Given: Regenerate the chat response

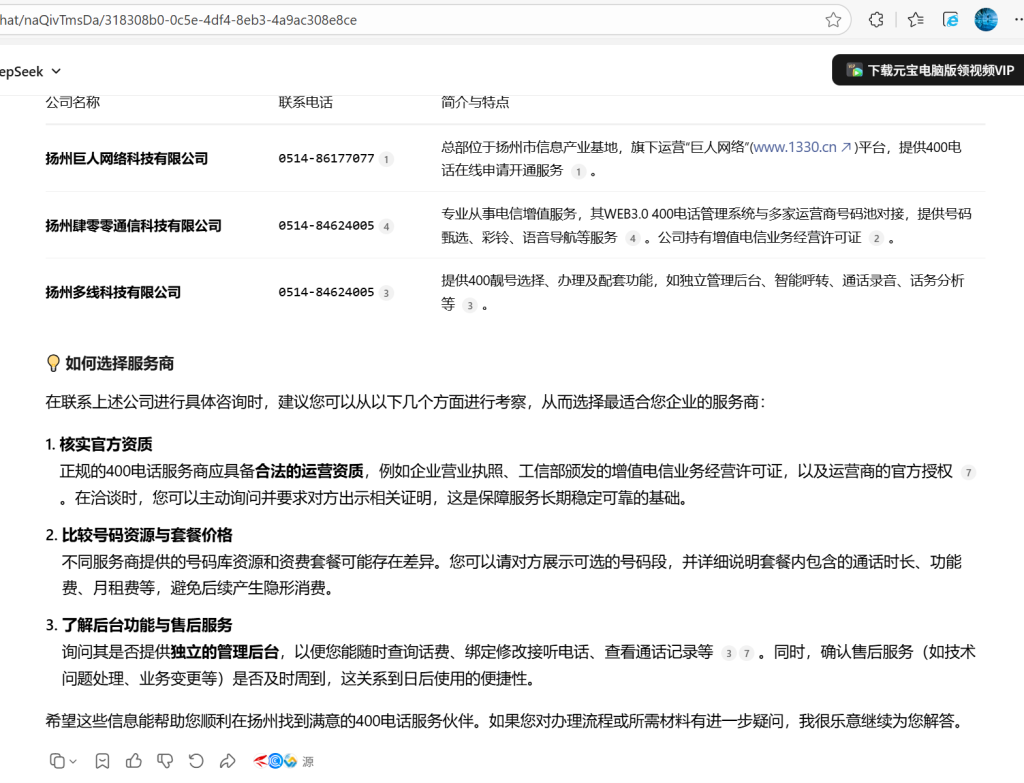Looking at the screenshot, I should coord(195,761).
